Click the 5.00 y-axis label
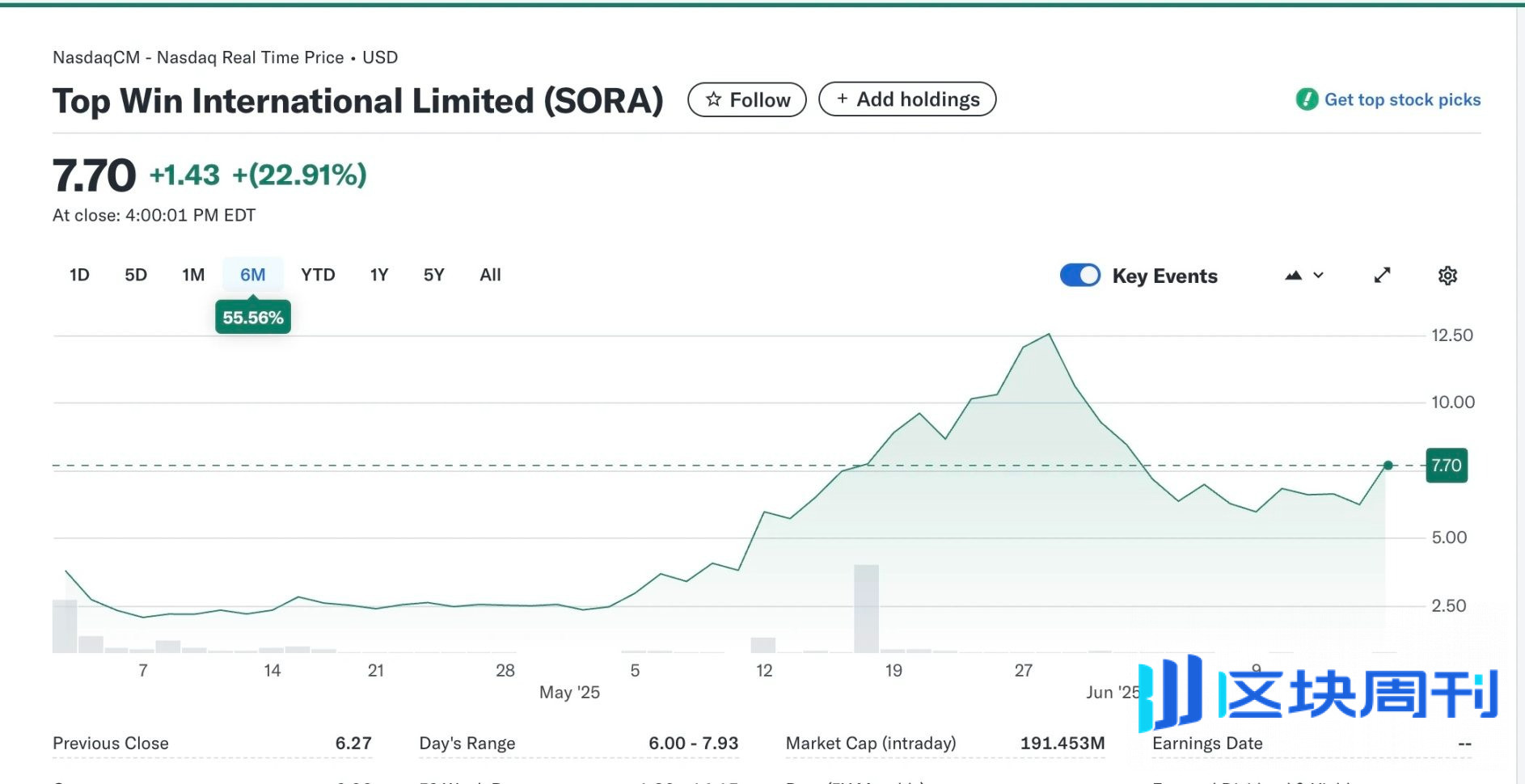The image size is (1525, 784). (x=1449, y=537)
